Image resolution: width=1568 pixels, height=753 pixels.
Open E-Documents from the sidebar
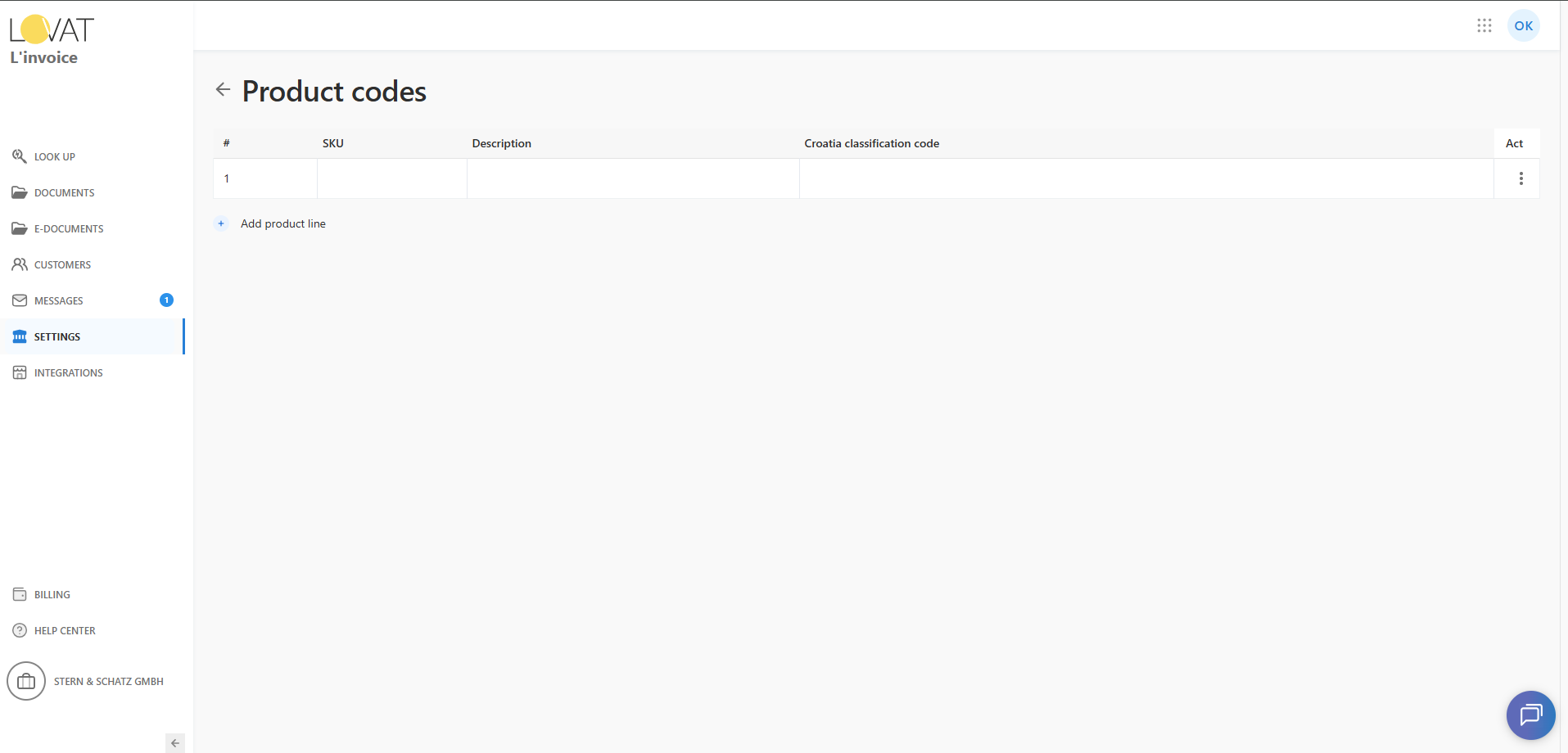point(69,228)
